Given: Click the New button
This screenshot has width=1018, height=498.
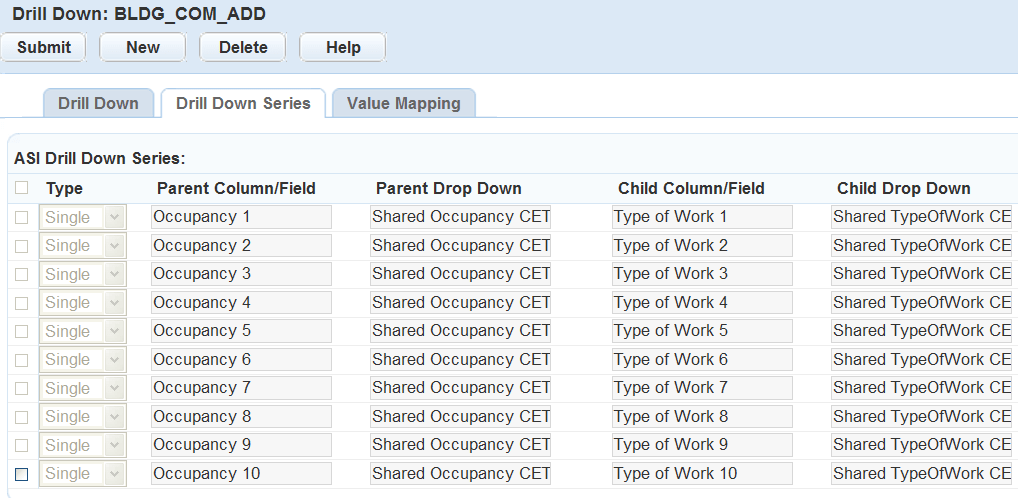Looking at the screenshot, I should tap(143, 47).
